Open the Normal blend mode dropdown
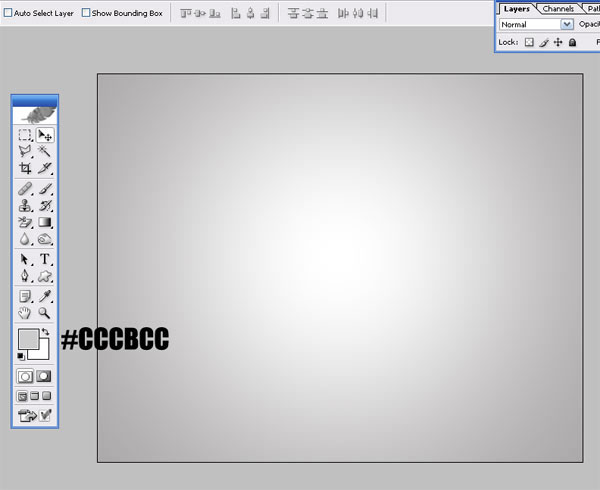The image size is (600, 490). click(566, 24)
